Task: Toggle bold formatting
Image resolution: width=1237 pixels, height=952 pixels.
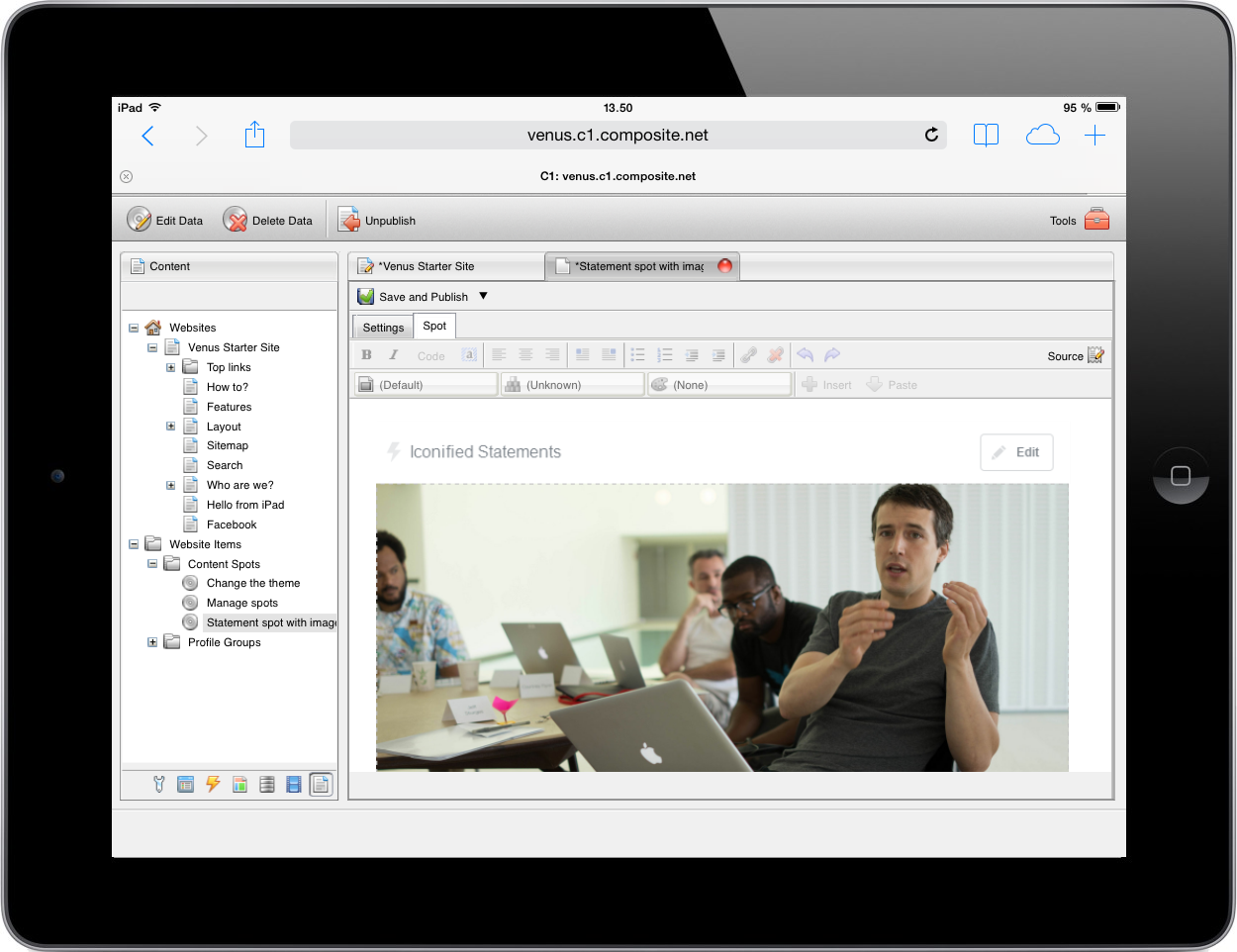Action: (366, 354)
